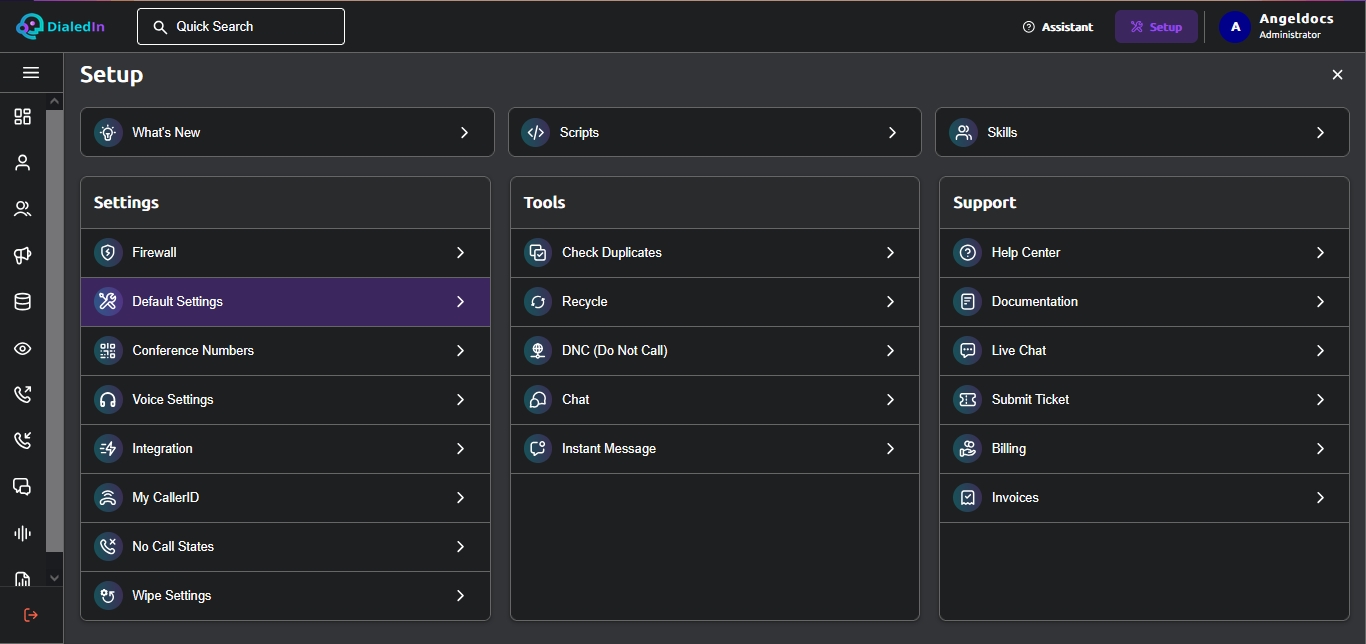Screen dimensions: 1366x644
Task: Click the Submit Ticket icon
Action: tap(967, 400)
